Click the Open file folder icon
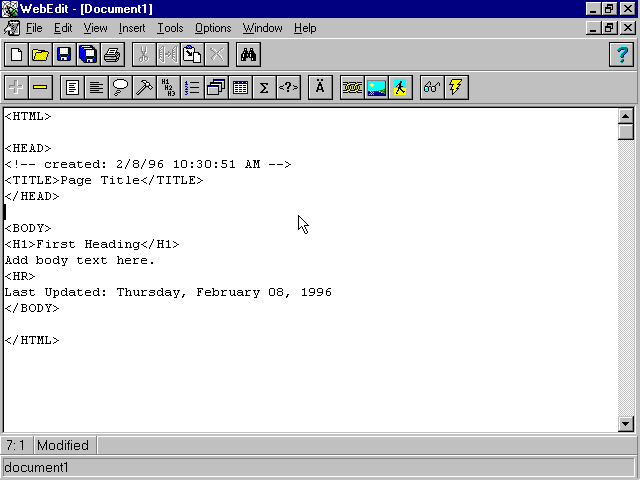640x480 pixels. pyautogui.click(x=40, y=55)
